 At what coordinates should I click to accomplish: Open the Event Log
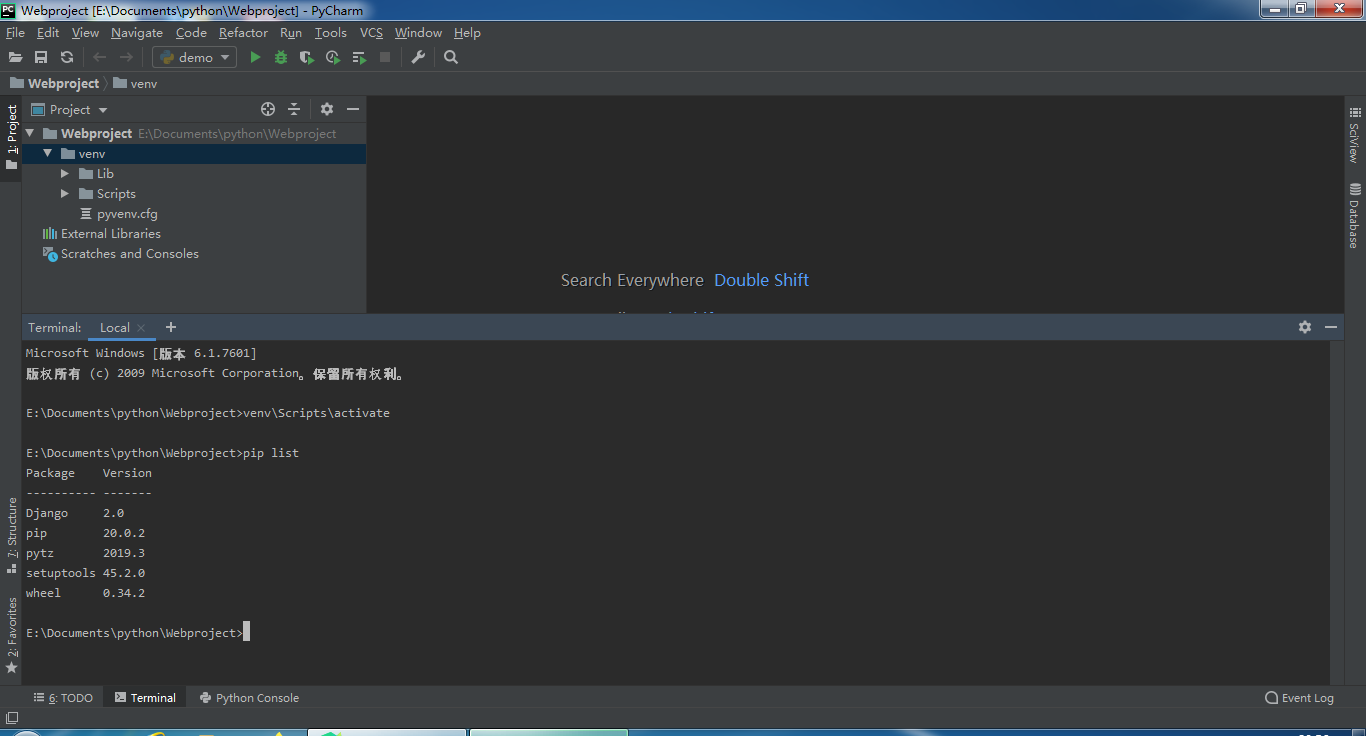pos(1299,698)
